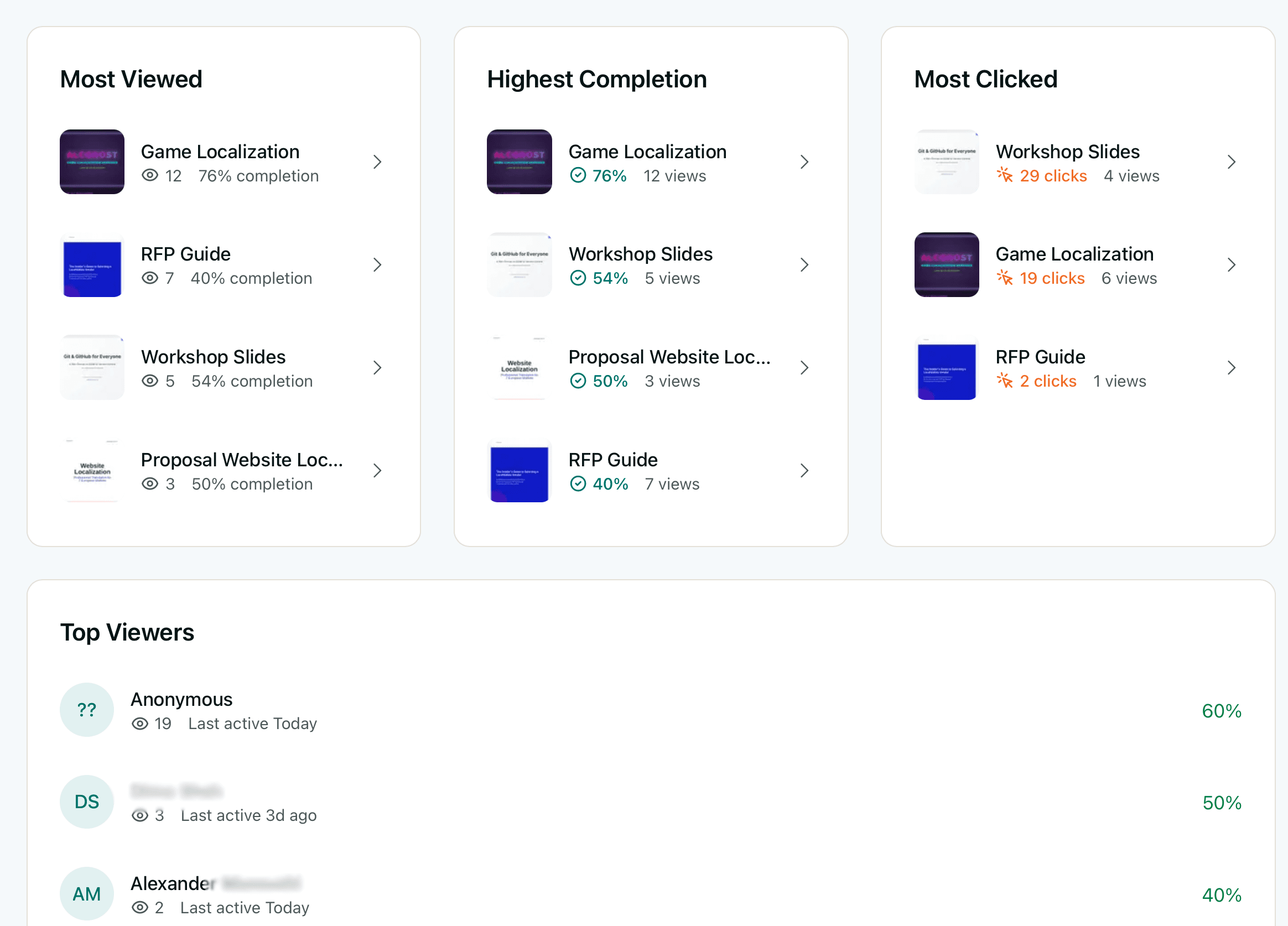Click the checkmark icon next to RFP Guide's 40%
The height and width of the screenshot is (926, 1288).
pyautogui.click(x=578, y=483)
